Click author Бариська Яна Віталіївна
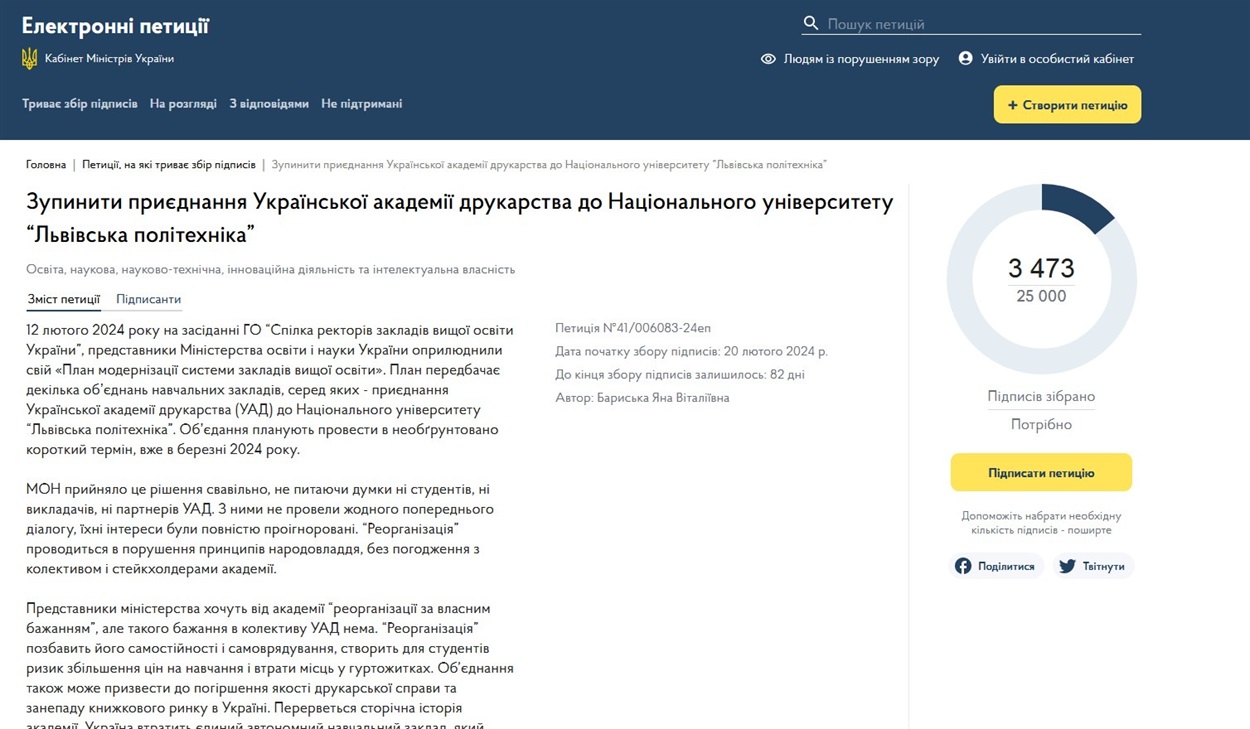 click(642, 398)
